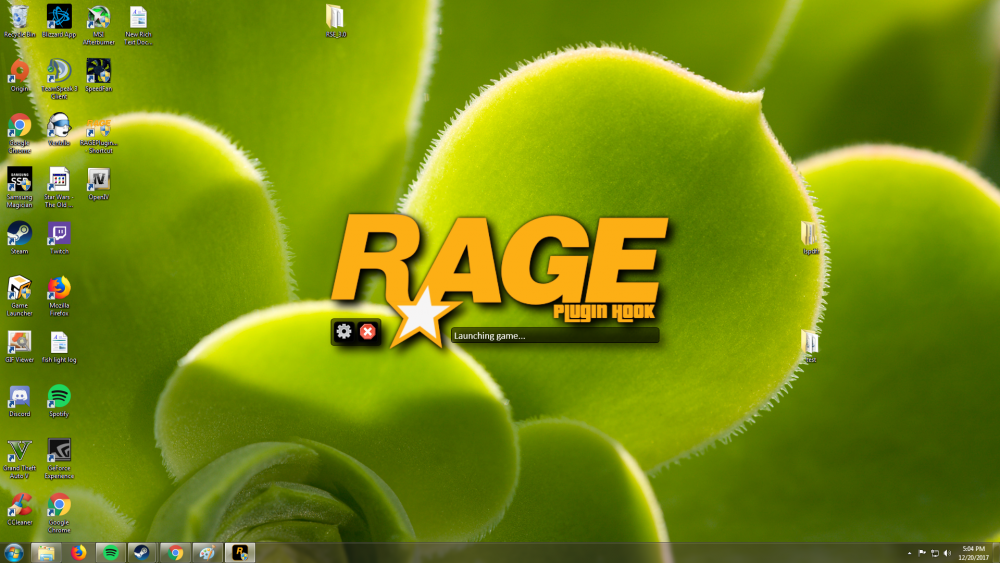Cancel launch with the red X button

point(367,332)
